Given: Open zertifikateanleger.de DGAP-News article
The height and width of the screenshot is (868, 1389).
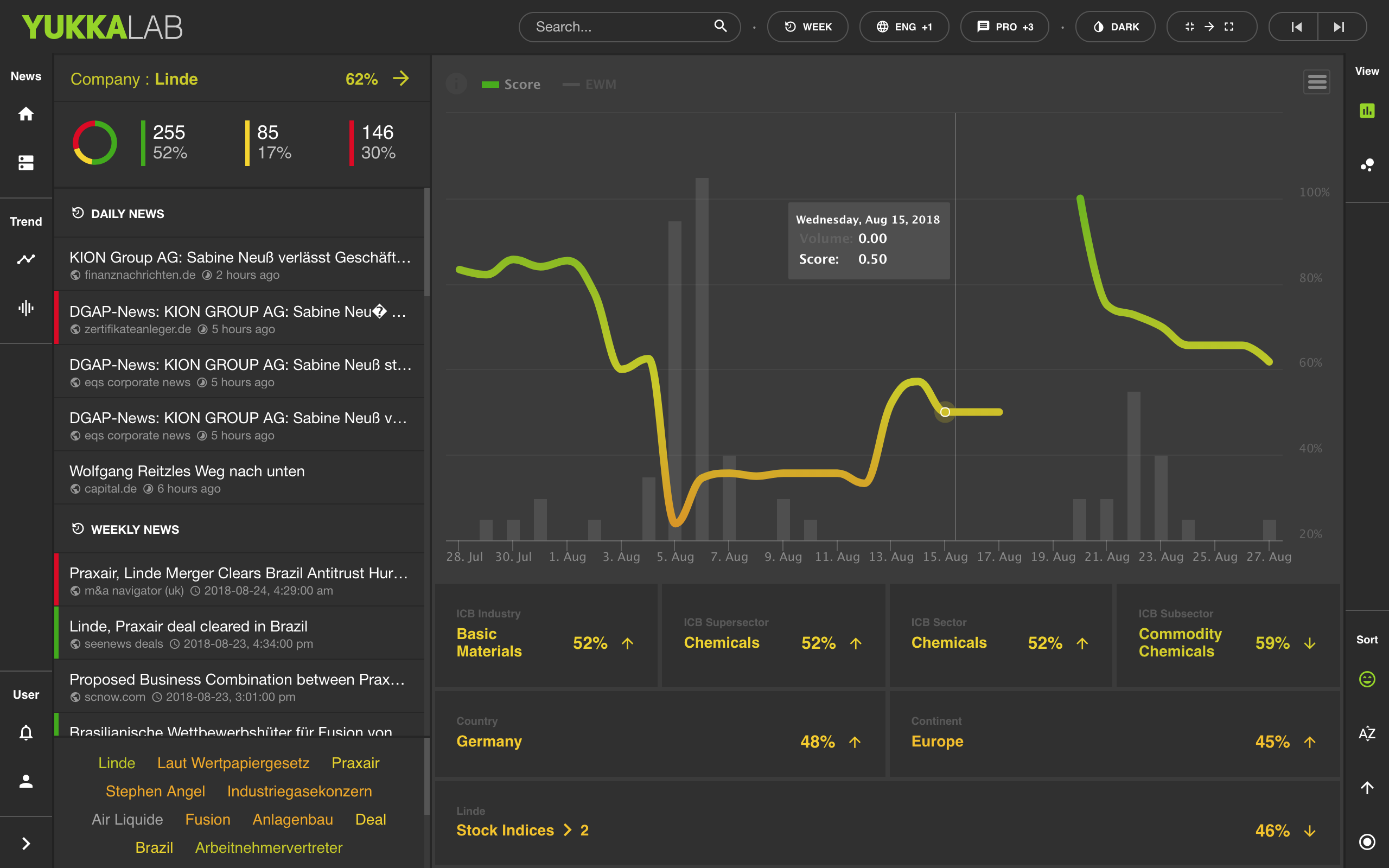Looking at the screenshot, I should 240,318.
